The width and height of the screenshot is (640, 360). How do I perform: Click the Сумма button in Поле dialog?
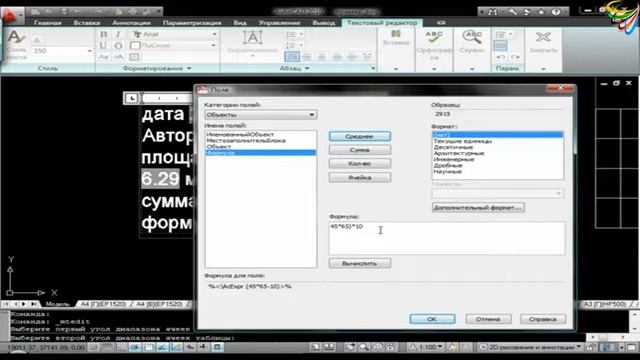click(360, 150)
